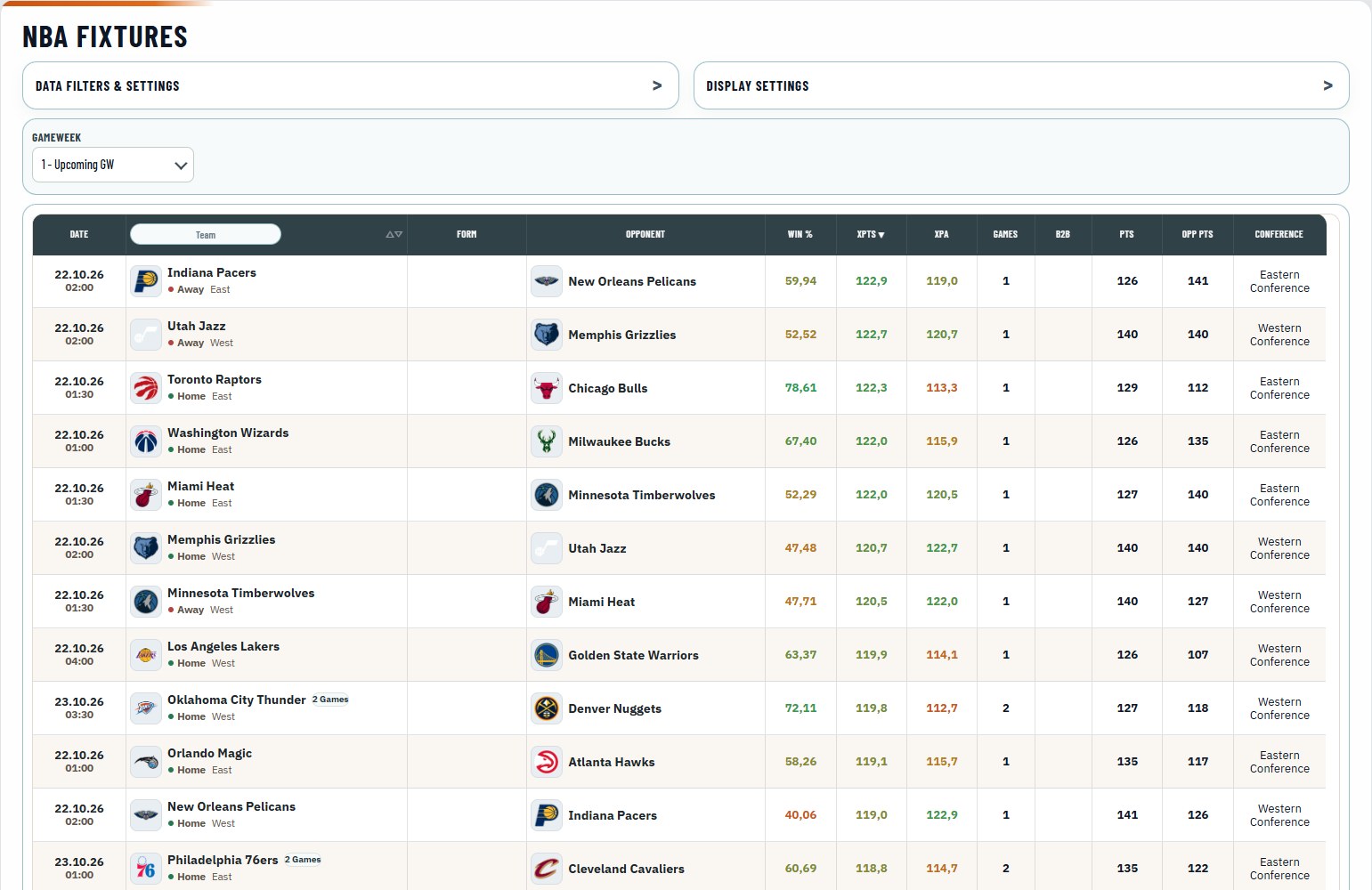Screen dimensions: 1372x890
Task: Expand the Display Settings panel
Action: 1021,85
